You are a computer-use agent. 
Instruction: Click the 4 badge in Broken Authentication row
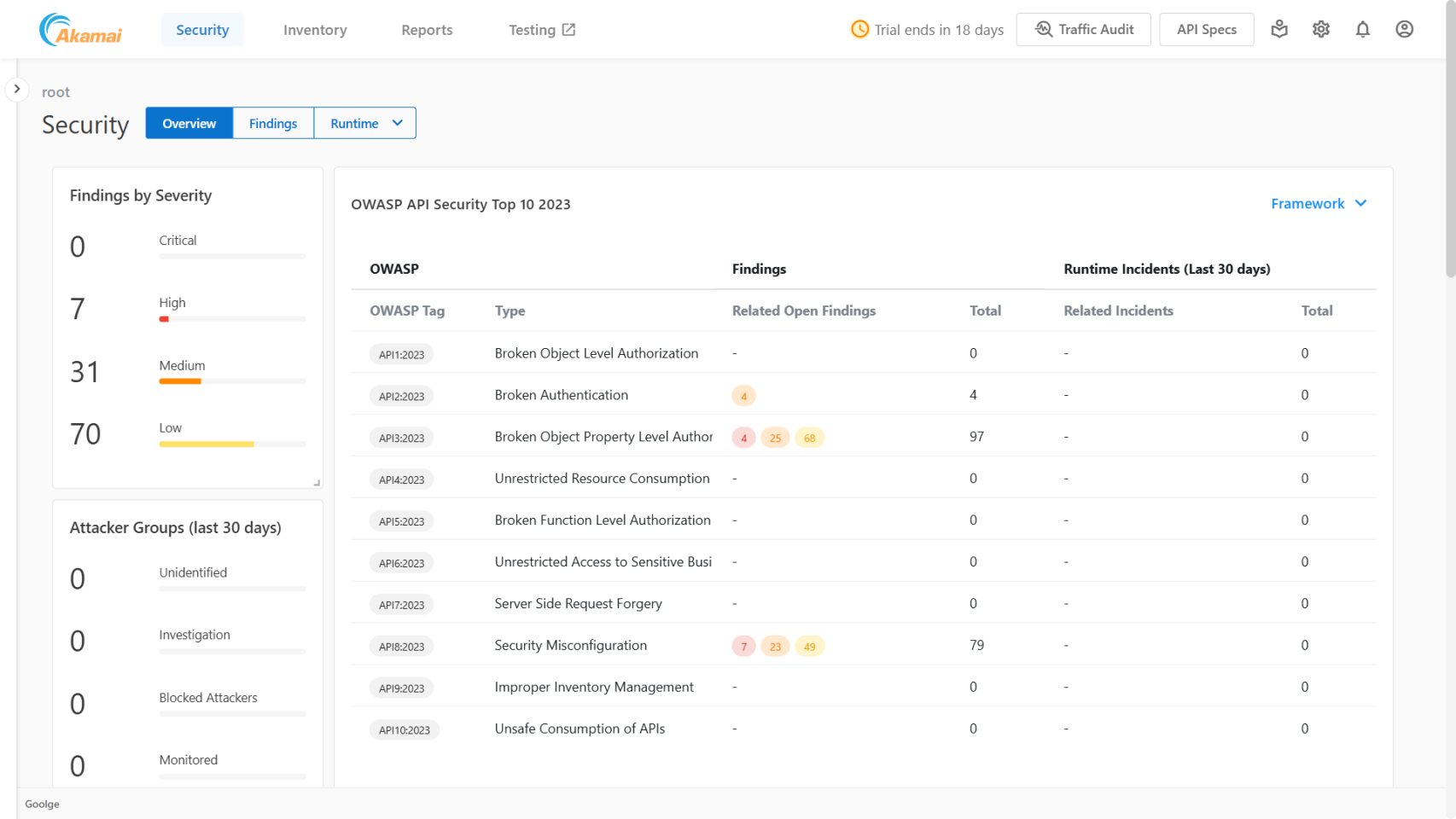(x=743, y=397)
